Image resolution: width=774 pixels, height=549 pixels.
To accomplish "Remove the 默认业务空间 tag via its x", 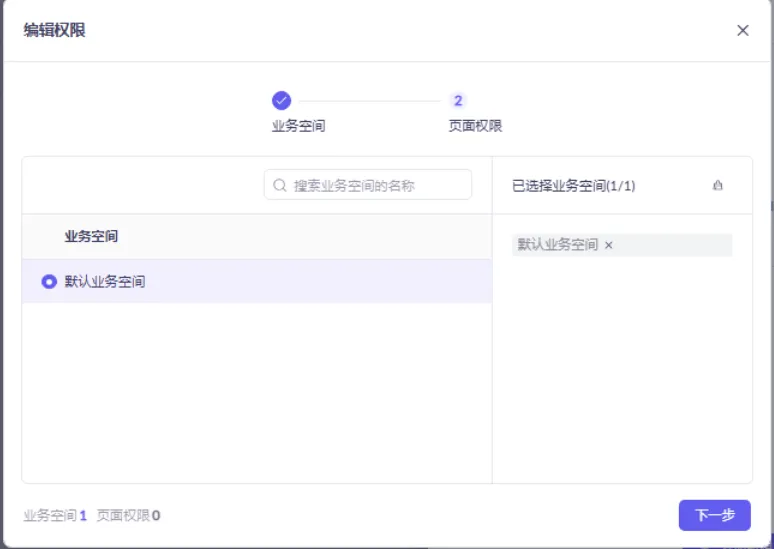I will [609, 245].
